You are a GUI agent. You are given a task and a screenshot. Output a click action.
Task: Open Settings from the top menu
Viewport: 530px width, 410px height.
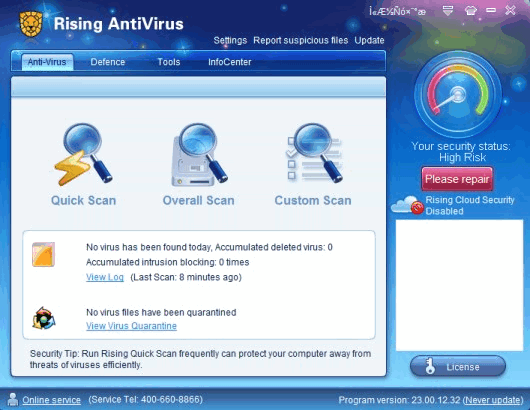[x=230, y=40]
